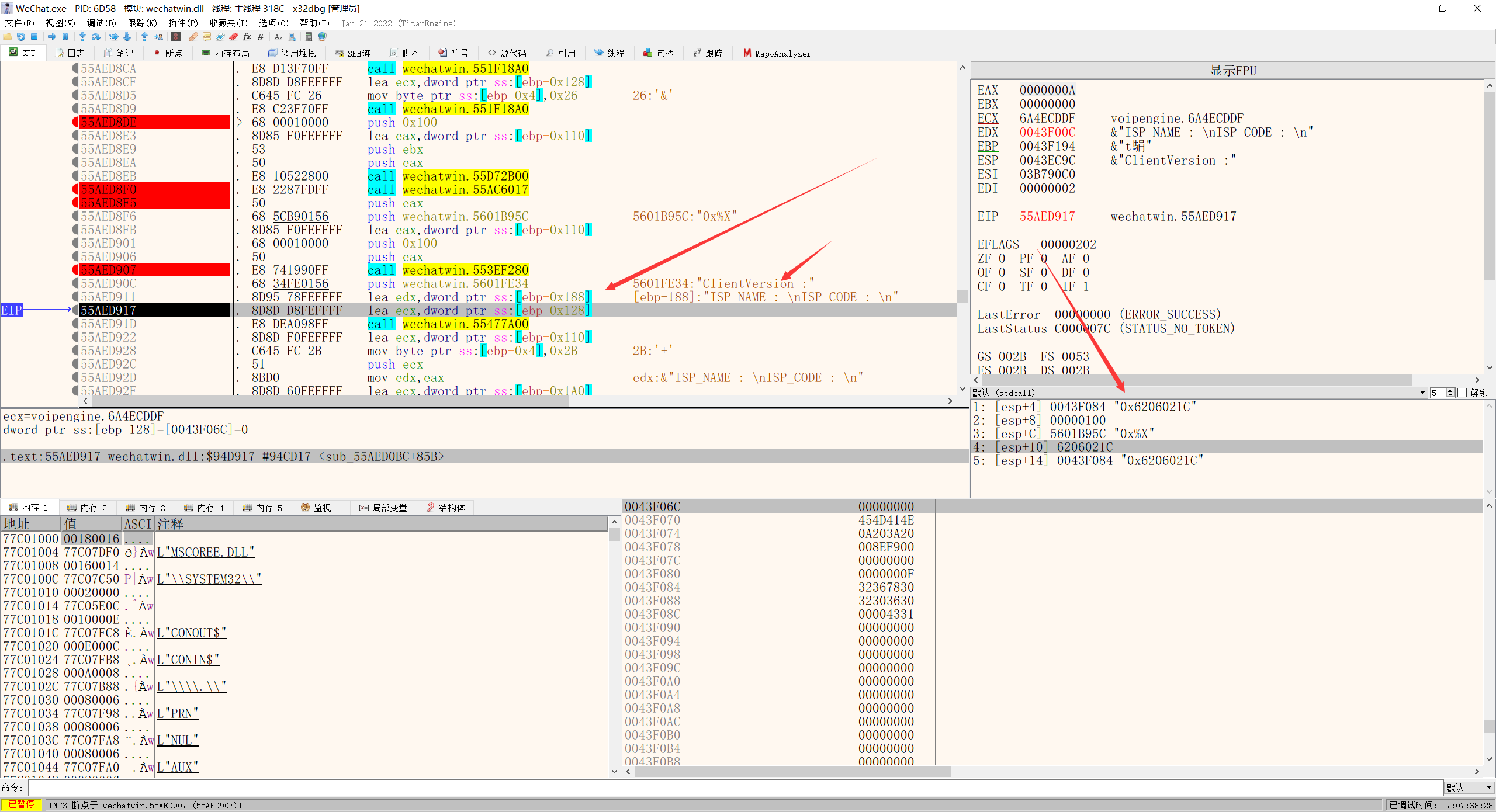Increase the argument count stepper
The height and width of the screenshot is (812, 1496).
1450,390
